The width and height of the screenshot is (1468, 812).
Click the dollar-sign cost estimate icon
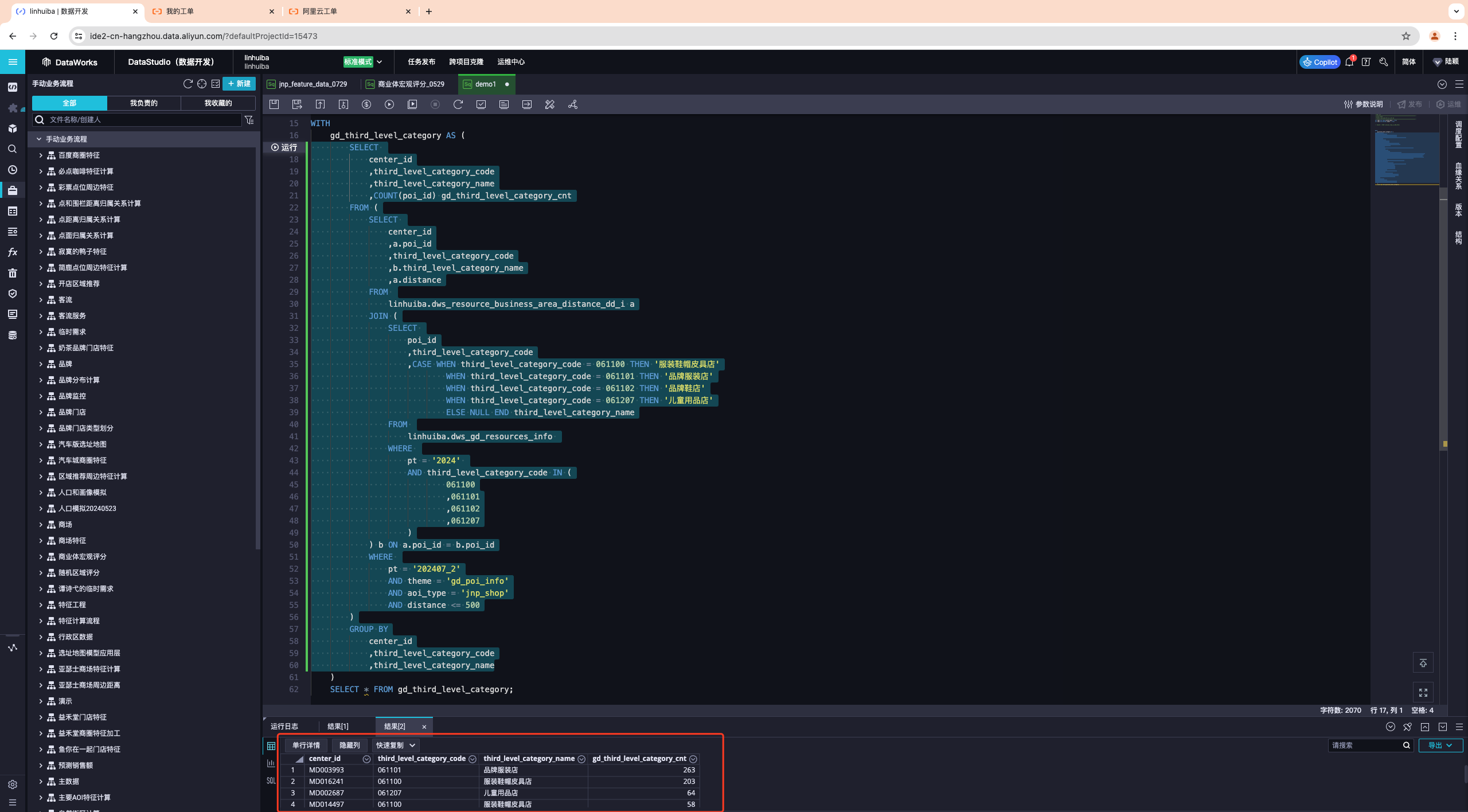[x=366, y=104]
